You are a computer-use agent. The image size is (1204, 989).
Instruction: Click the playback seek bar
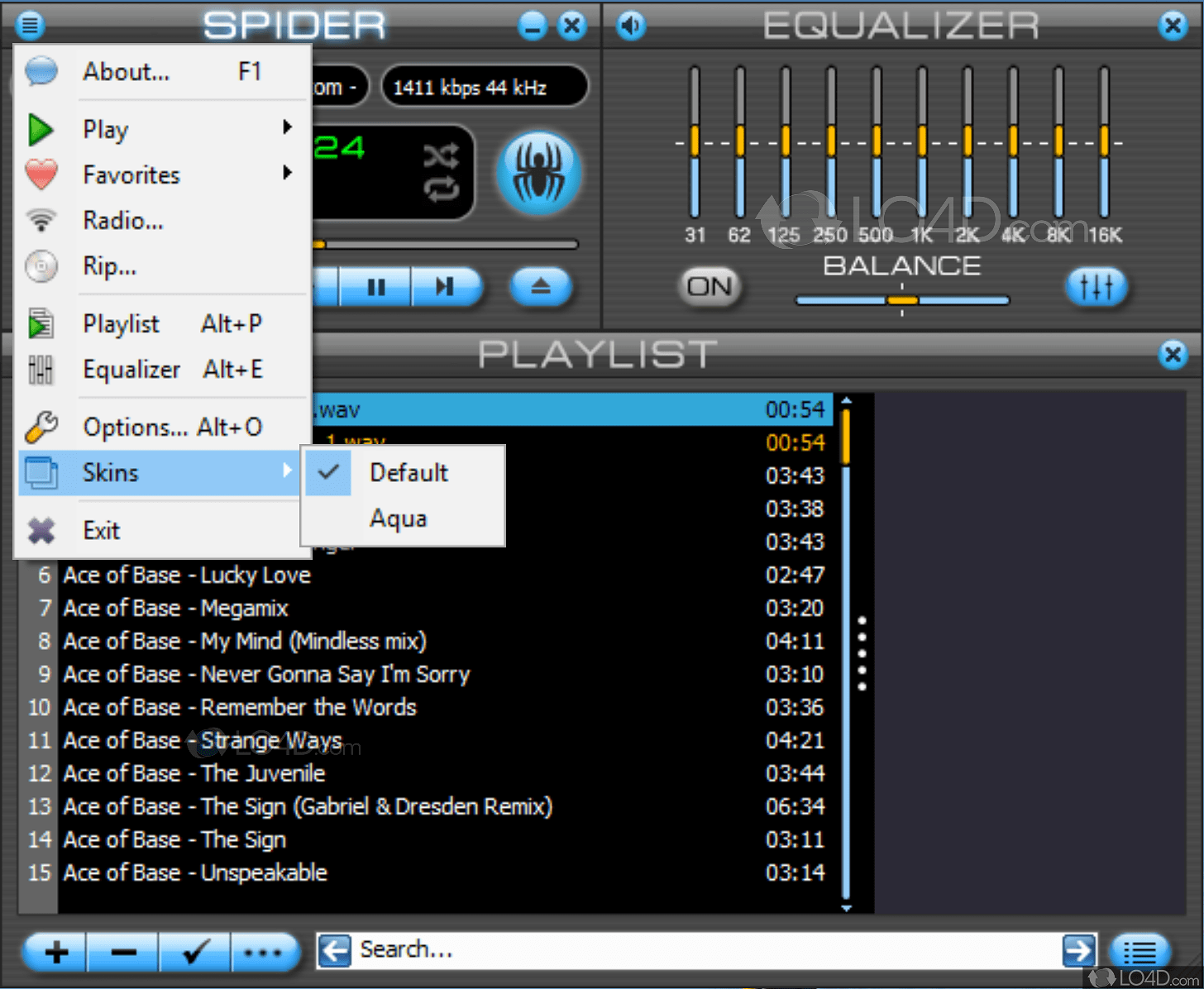pyautogui.click(x=445, y=245)
